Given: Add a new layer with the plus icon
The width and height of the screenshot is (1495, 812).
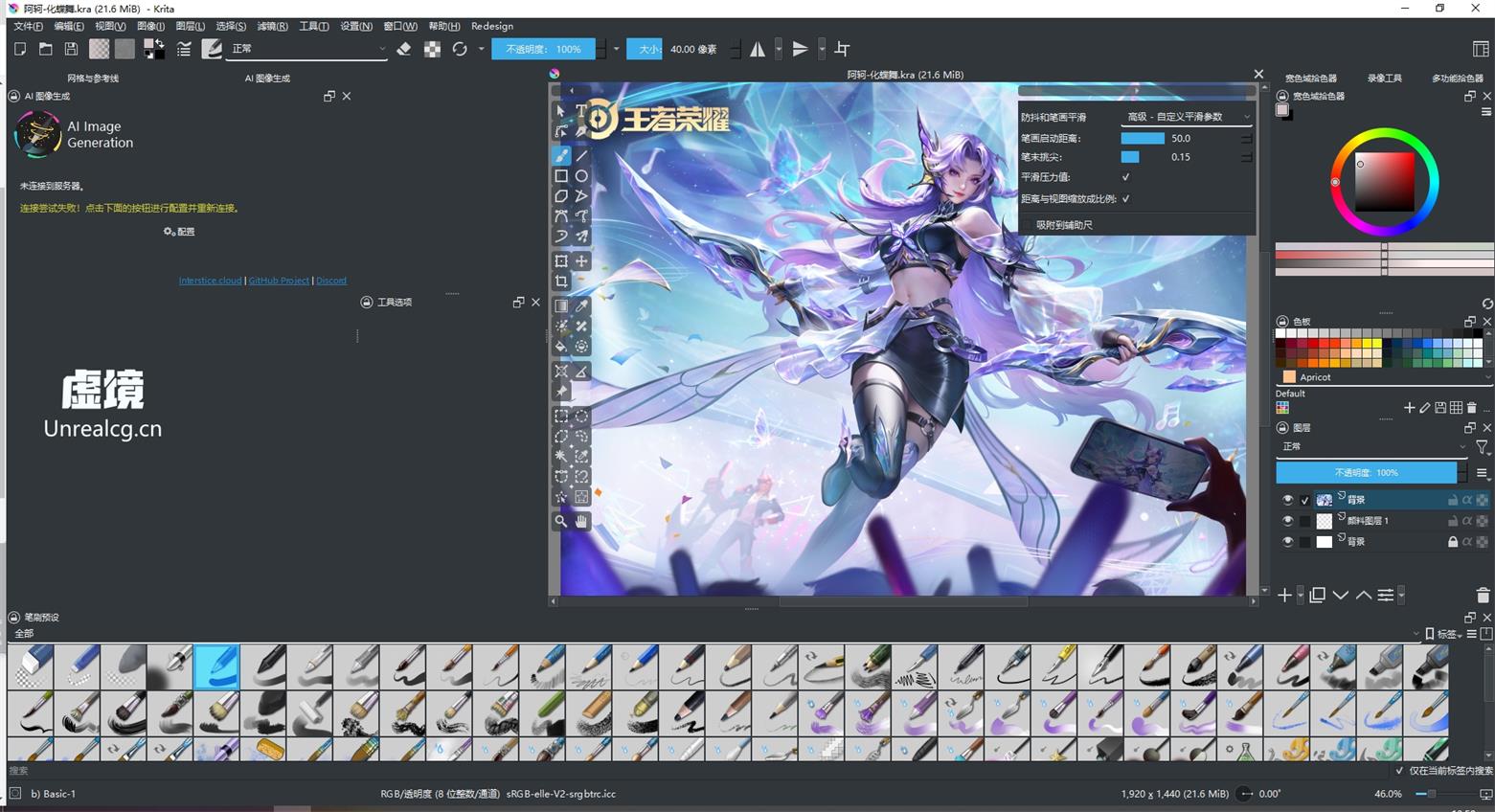Looking at the screenshot, I should click(1285, 595).
